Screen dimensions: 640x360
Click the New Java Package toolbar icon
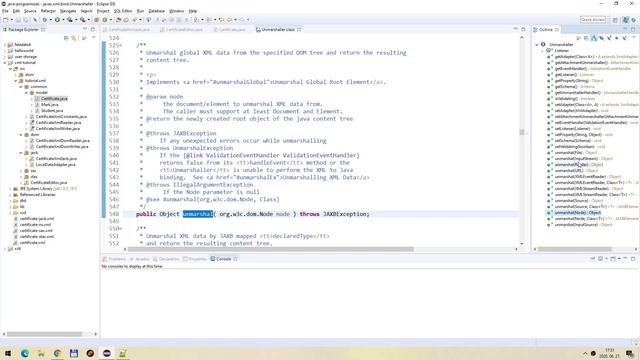pyautogui.click(x=97, y=20)
